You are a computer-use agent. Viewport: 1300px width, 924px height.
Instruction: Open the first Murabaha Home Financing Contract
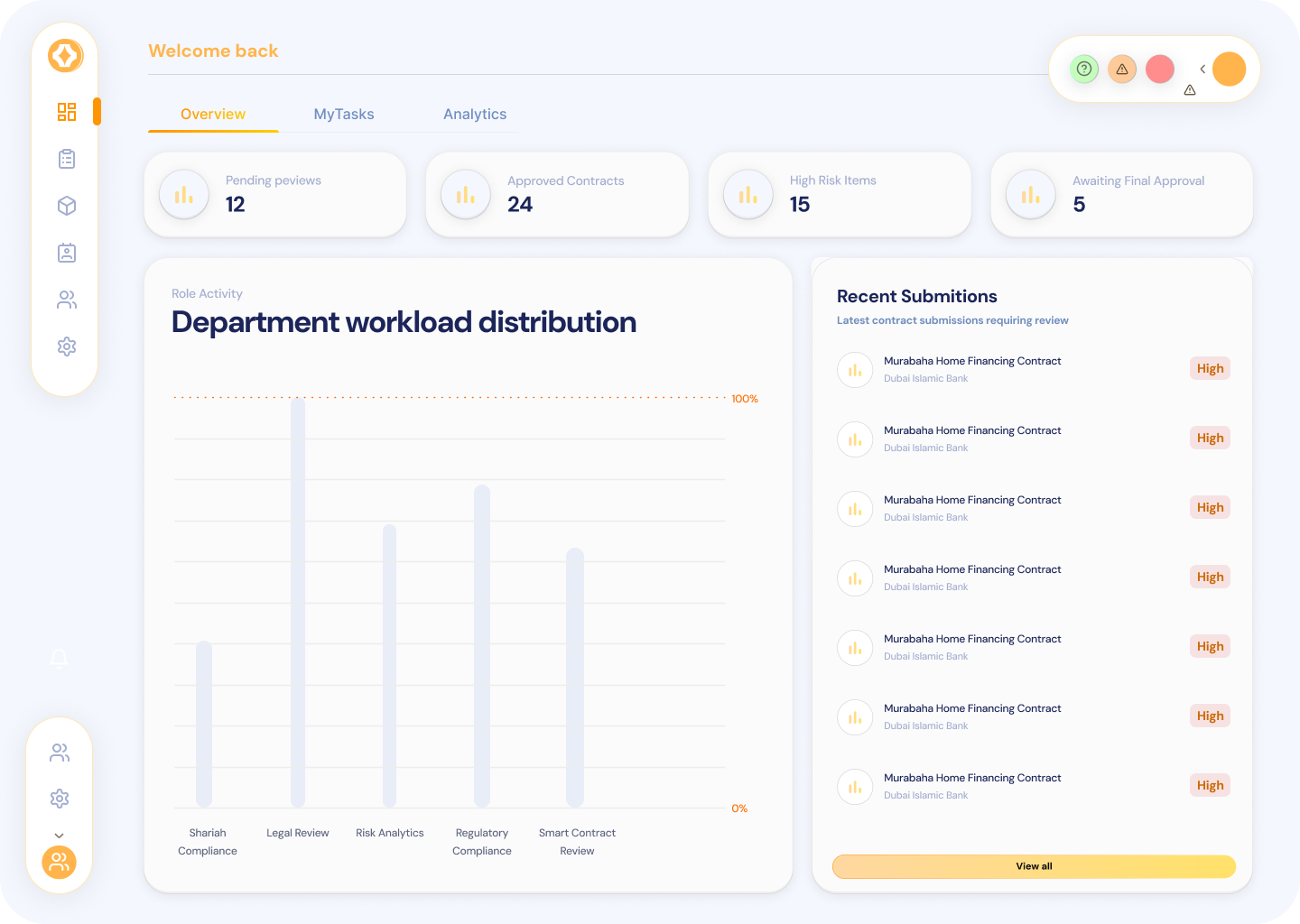point(972,361)
